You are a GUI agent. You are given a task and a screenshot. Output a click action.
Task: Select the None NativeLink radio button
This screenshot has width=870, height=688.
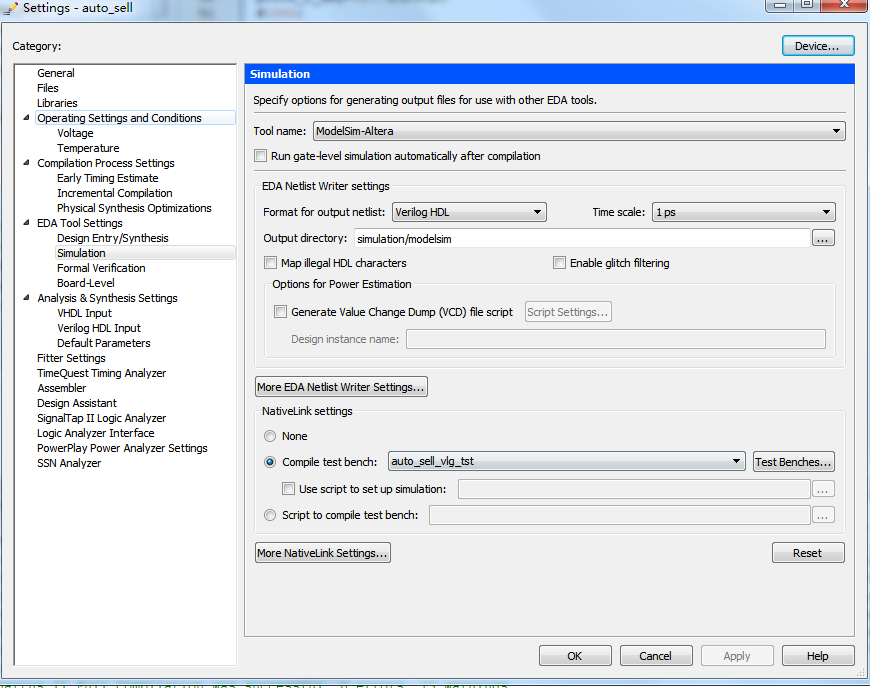click(x=270, y=436)
